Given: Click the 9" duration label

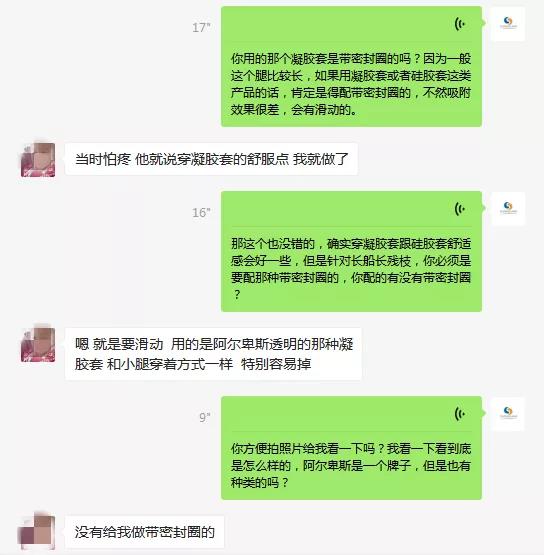Looking at the screenshot, I should [x=205, y=418].
